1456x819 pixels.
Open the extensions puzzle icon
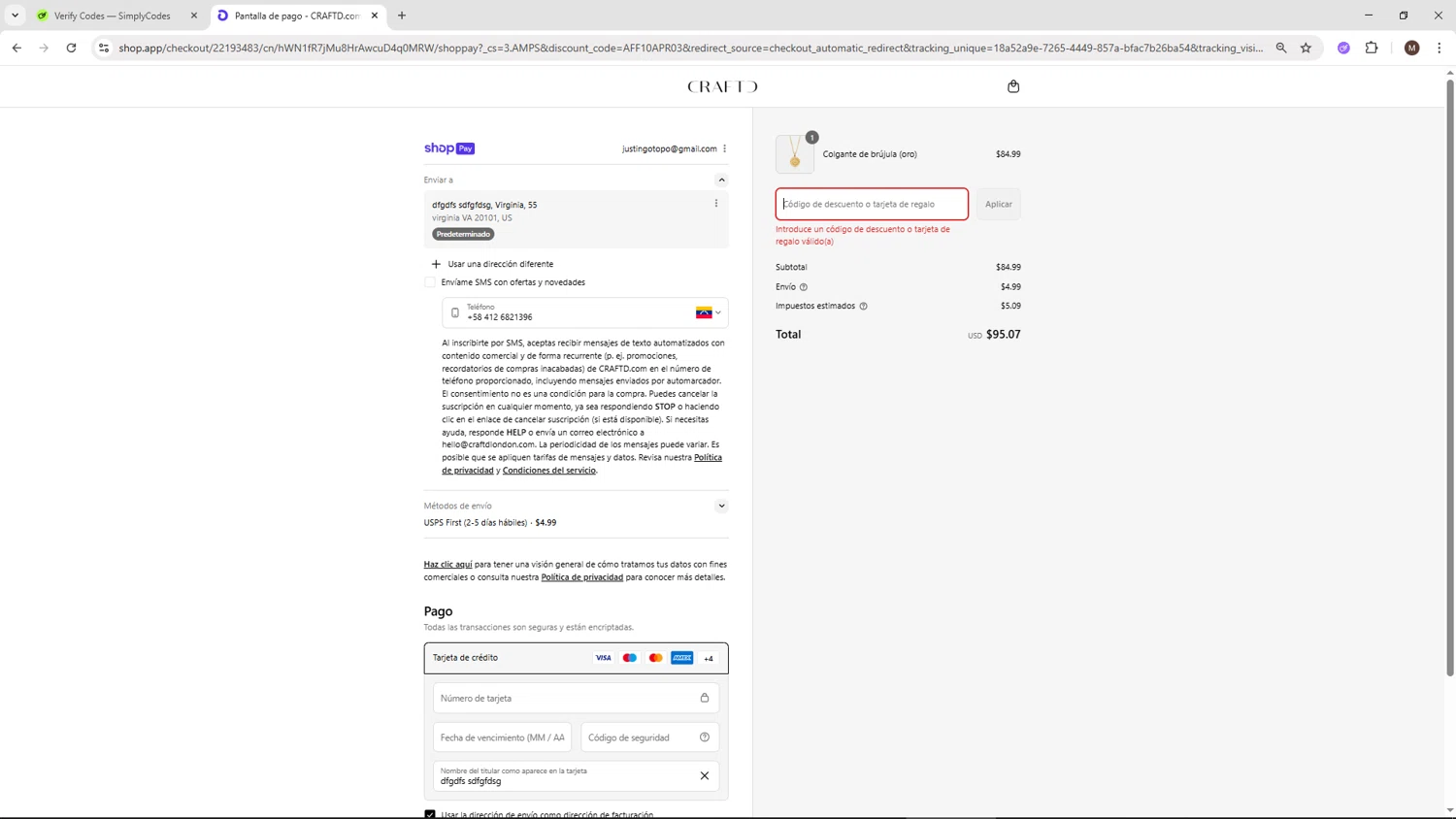(1372, 48)
